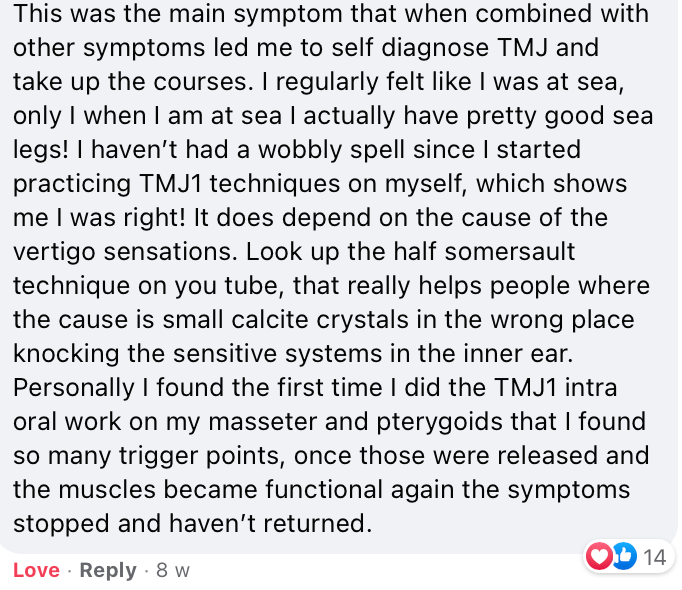
Task: Click the Love link under the comment
Action: click(x=37, y=570)
